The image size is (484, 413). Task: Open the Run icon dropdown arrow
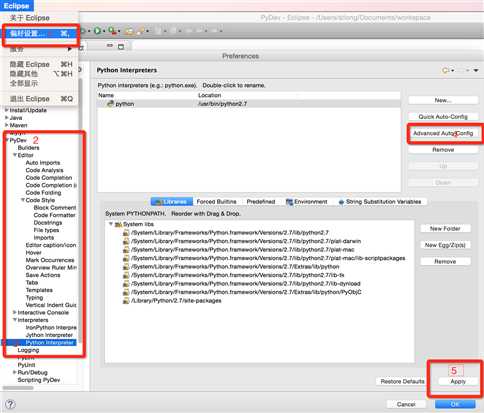point(104,31)
